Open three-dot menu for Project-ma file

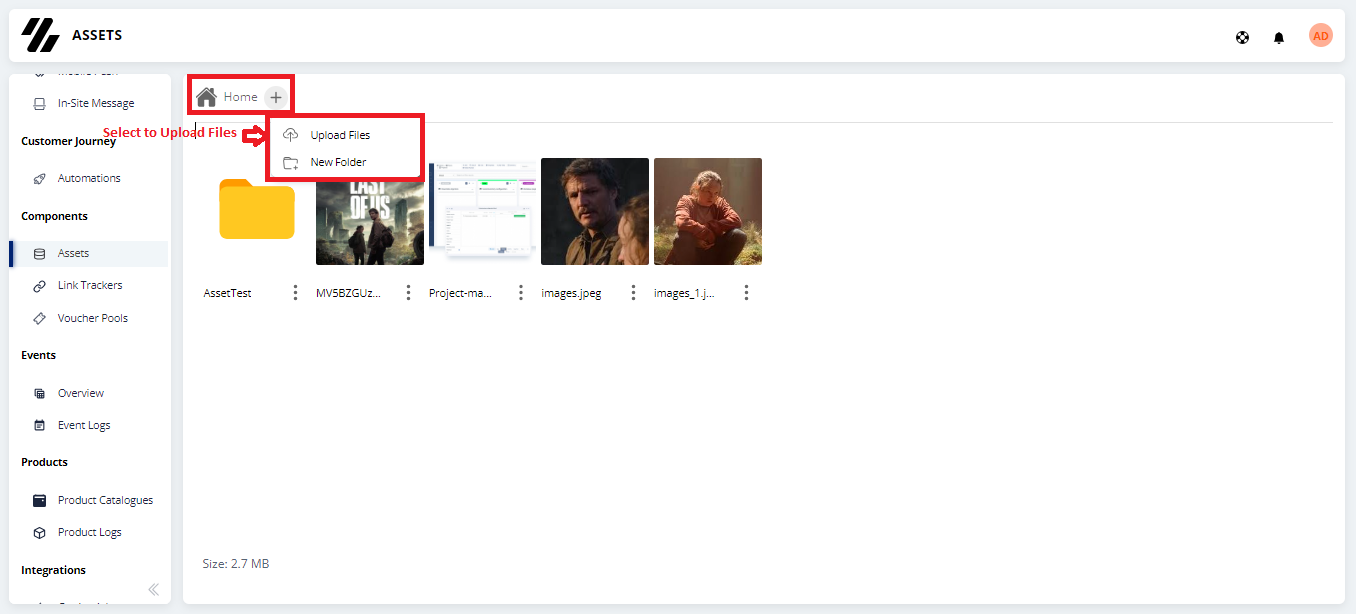tap(521, 293)
